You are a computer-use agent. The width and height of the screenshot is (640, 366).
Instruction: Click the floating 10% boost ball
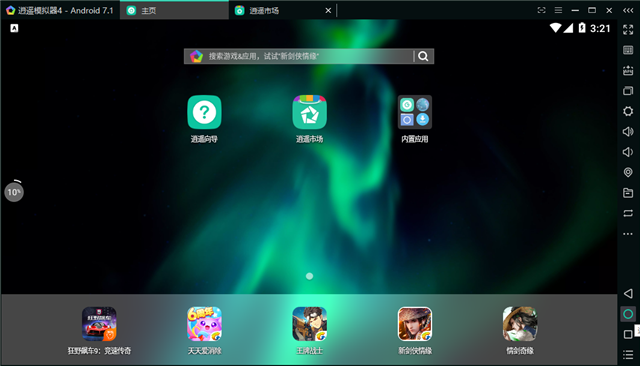pyautogui.click(x=14, y=192)
